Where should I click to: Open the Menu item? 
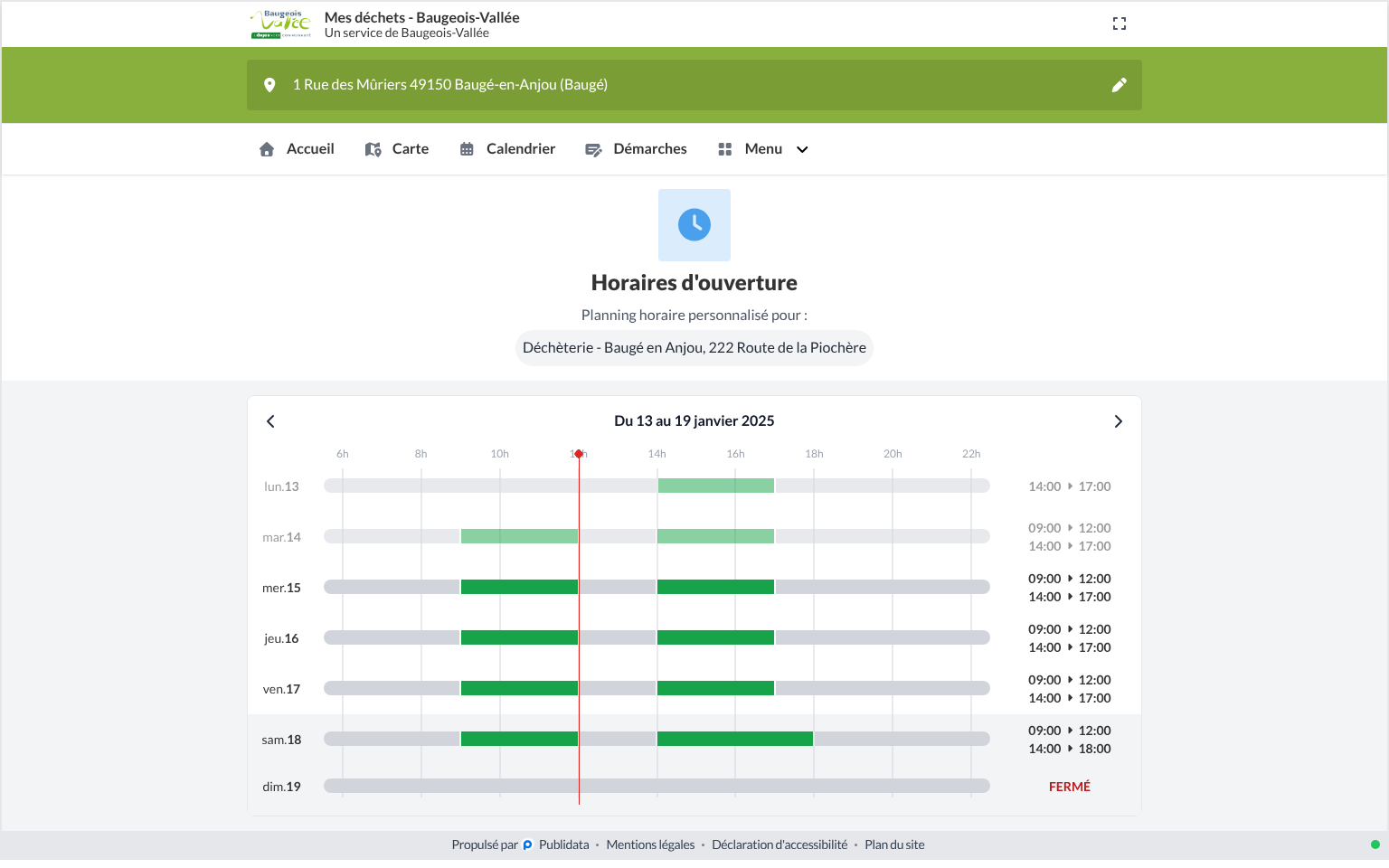[x=762, y=149]
